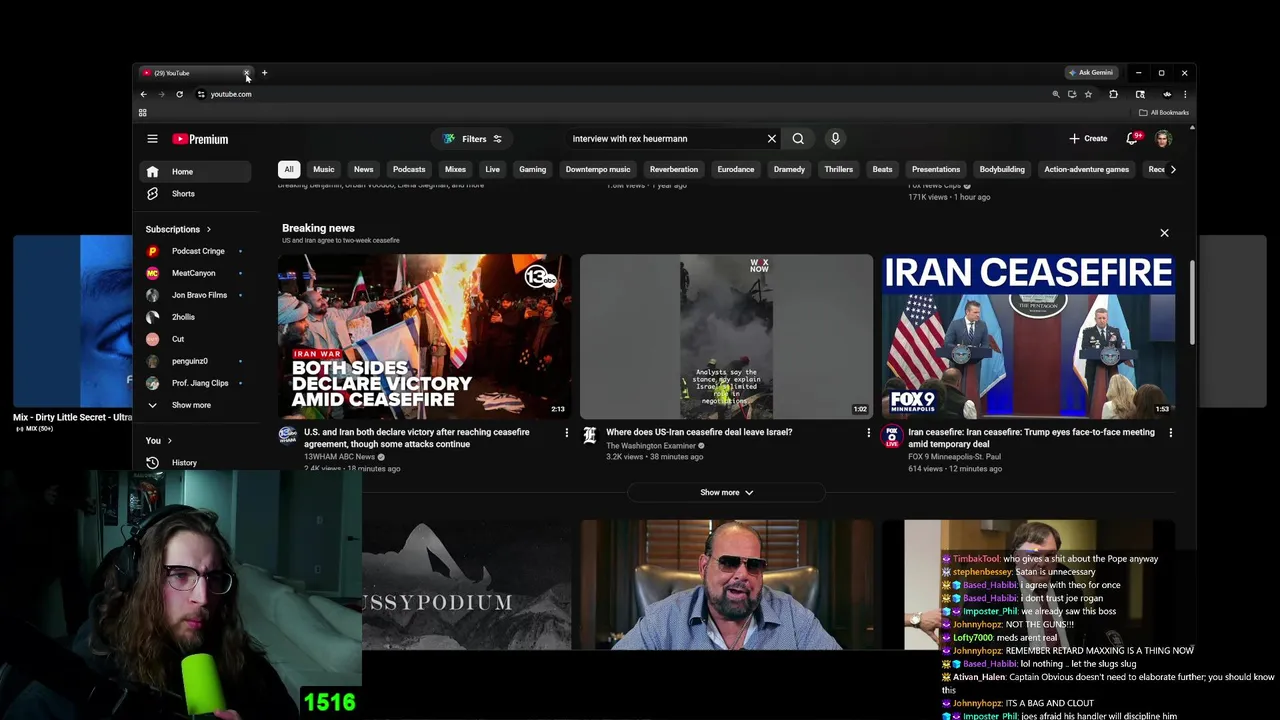Screen dimensions: 1280x720
Task: Click the browser back arrow
Action: [143, 94]
